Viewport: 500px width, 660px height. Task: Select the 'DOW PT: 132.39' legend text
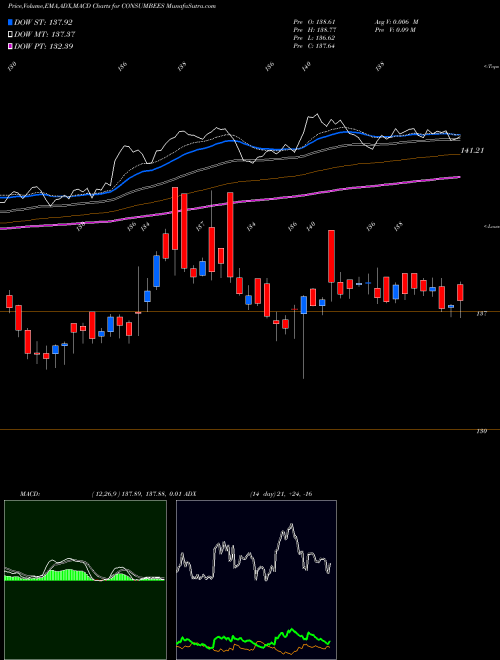coord(44,46)
